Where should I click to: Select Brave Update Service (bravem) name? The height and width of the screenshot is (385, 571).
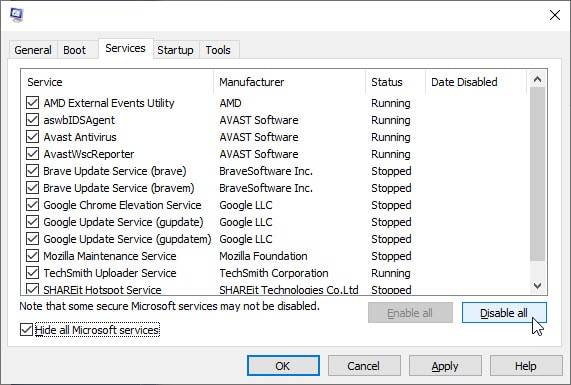coord(119,188)
